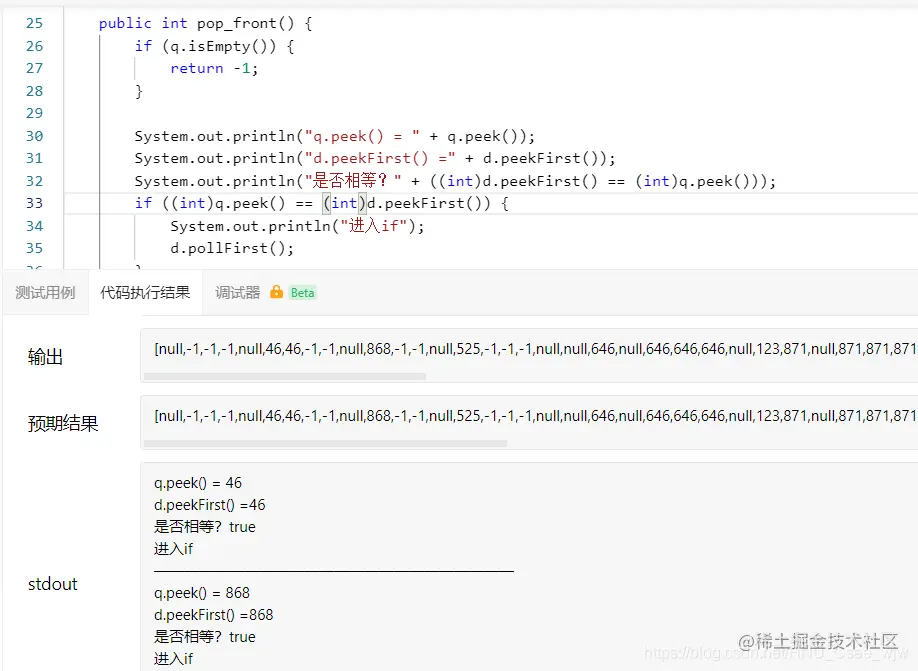Click the 'return -1;' statement
Image resolution: width=918 pixels, height=671 pixels.
214,69
